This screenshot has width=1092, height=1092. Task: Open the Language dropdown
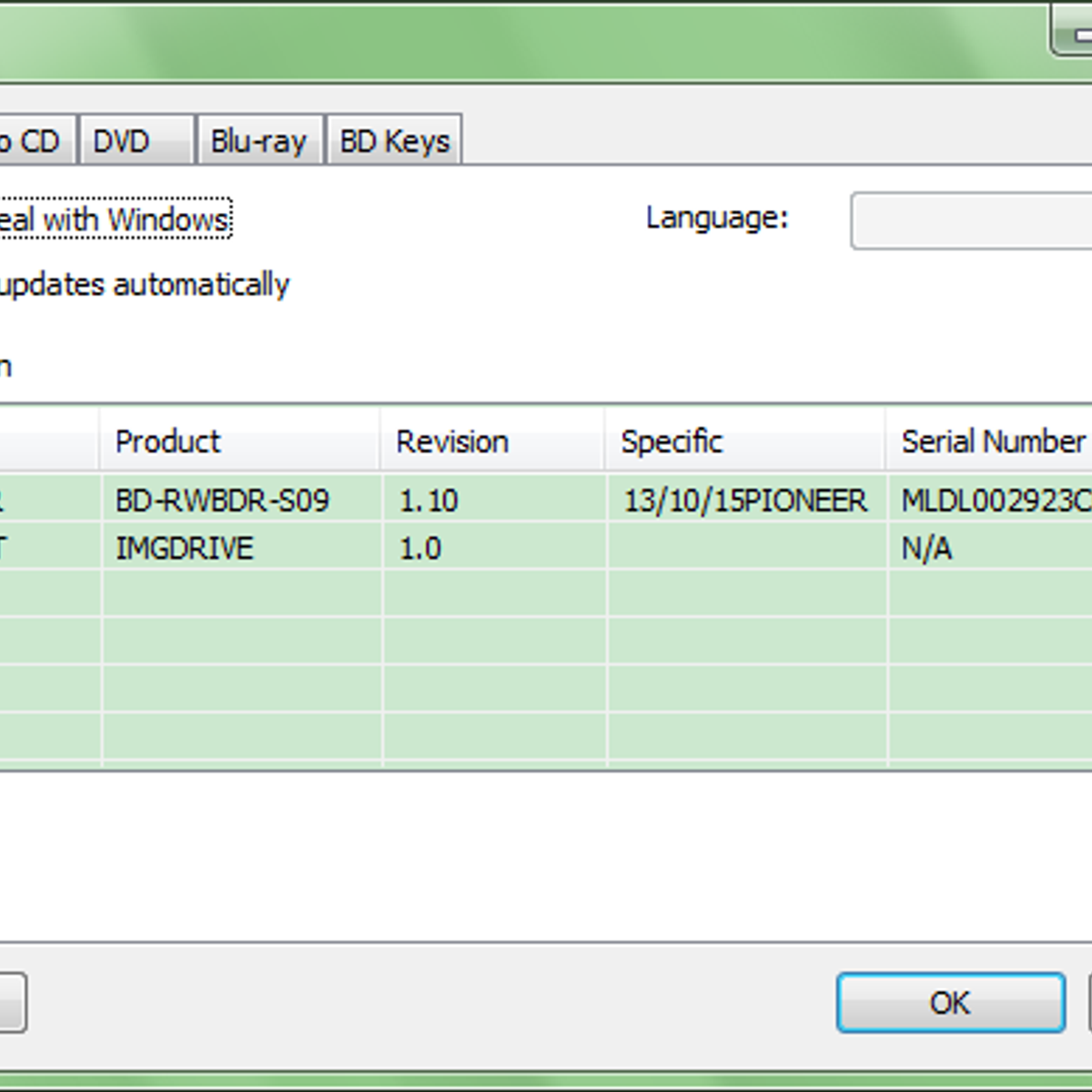pos(970,220)
